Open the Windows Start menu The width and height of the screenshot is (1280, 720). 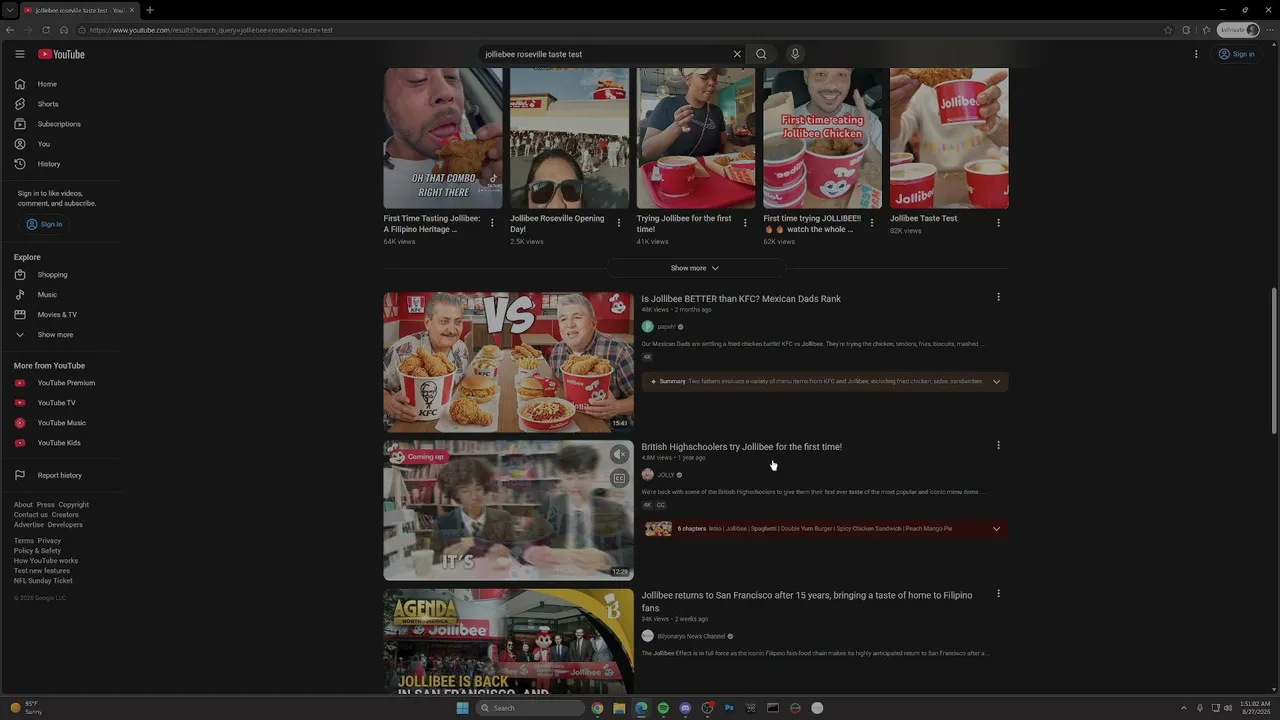(462, 708)
